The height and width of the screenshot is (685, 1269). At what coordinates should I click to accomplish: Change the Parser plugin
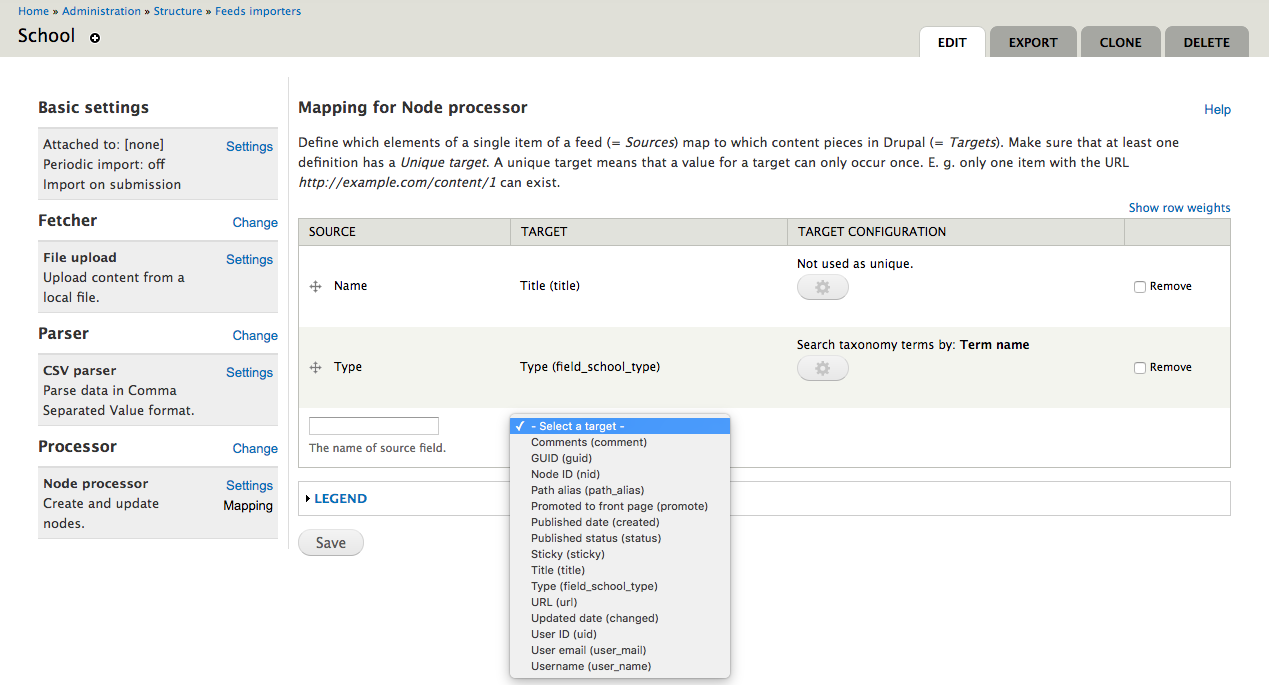[x=255, y=335]
